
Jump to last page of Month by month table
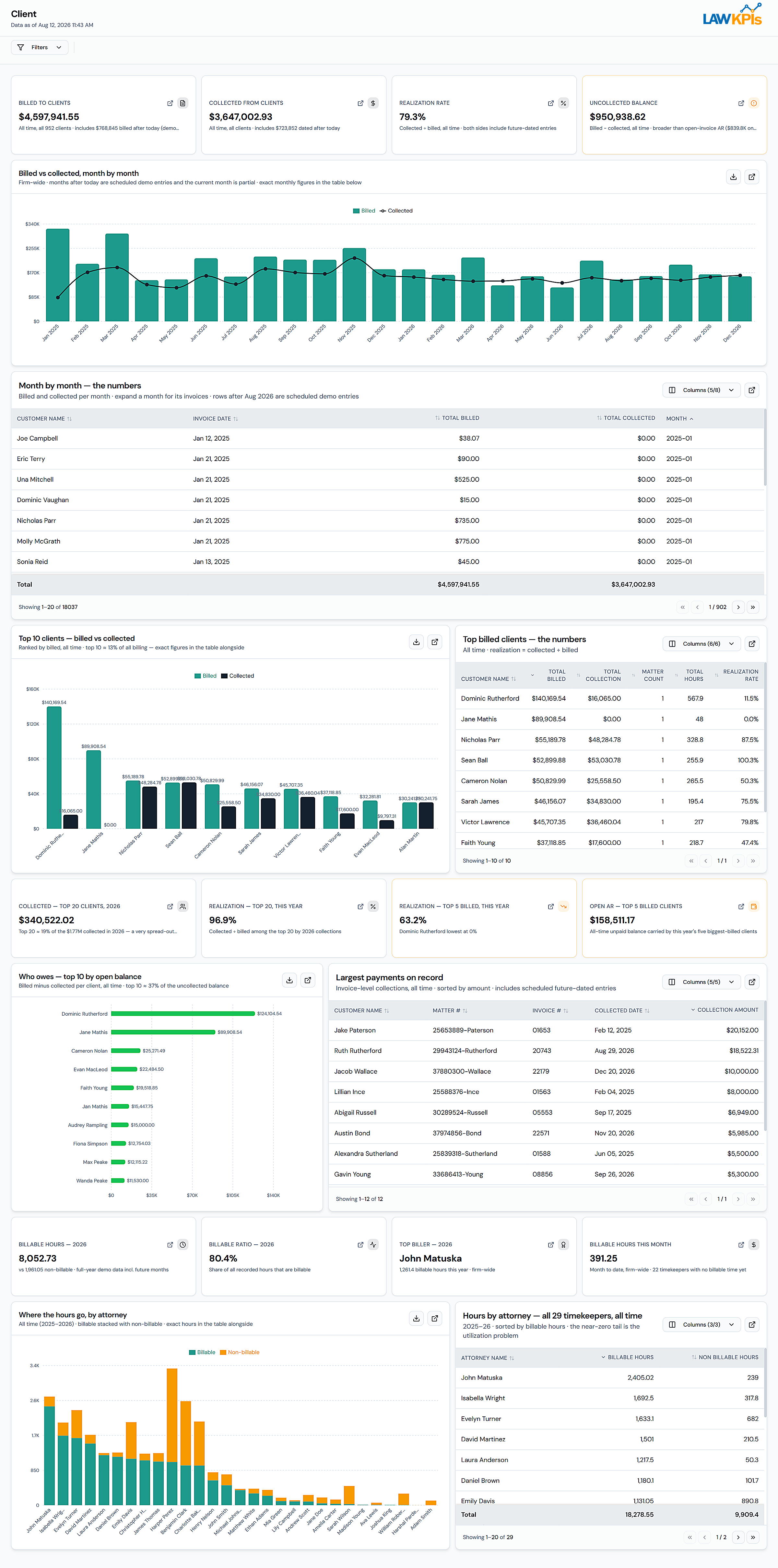click(752, 607)
